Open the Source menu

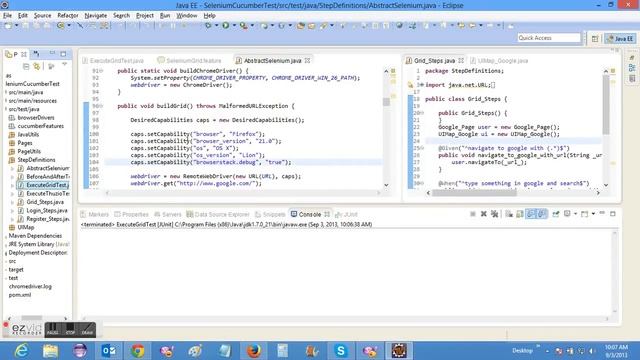(x=42, y=16)
